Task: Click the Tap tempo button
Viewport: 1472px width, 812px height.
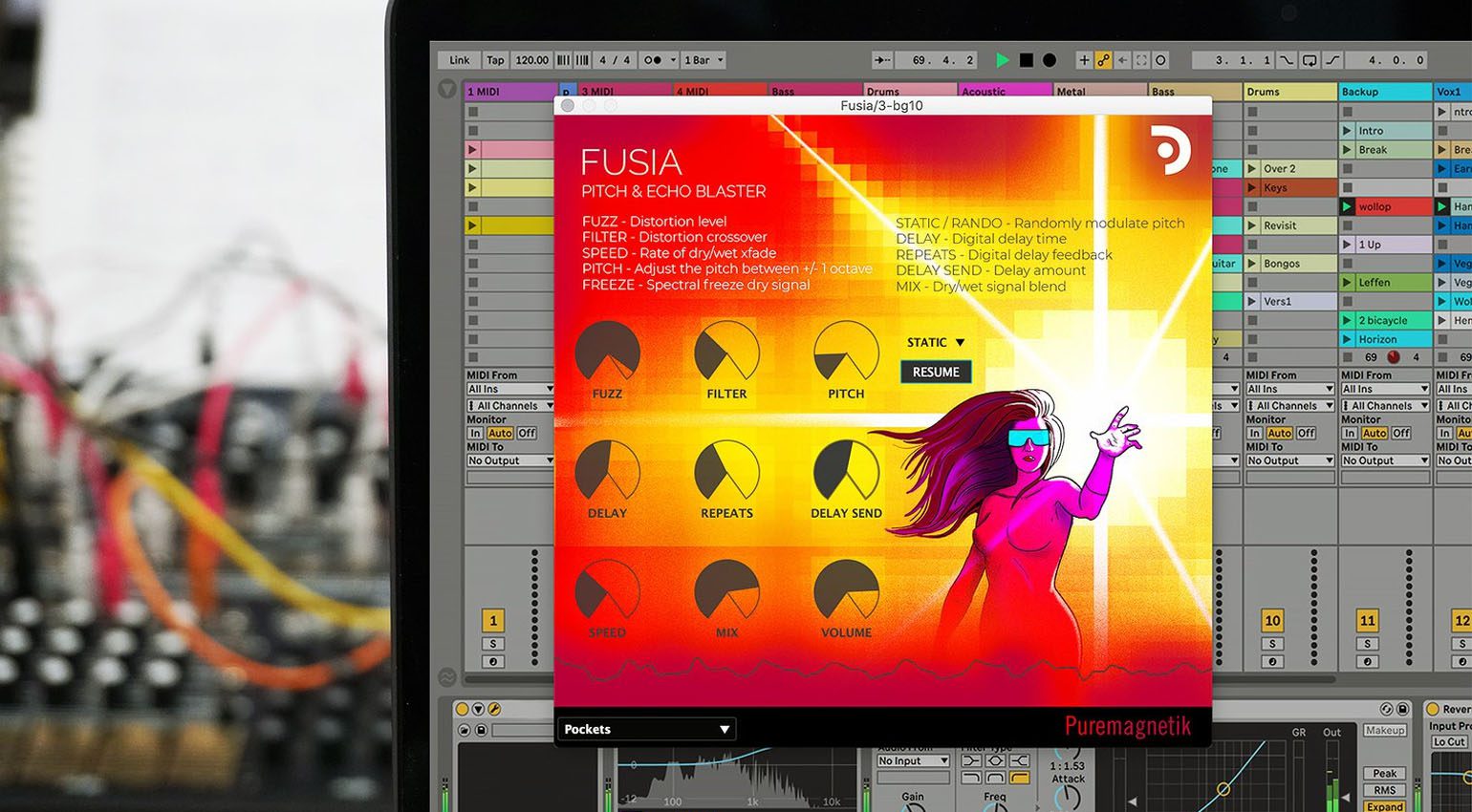Action: pyautogui.click(x=495, y=60)
